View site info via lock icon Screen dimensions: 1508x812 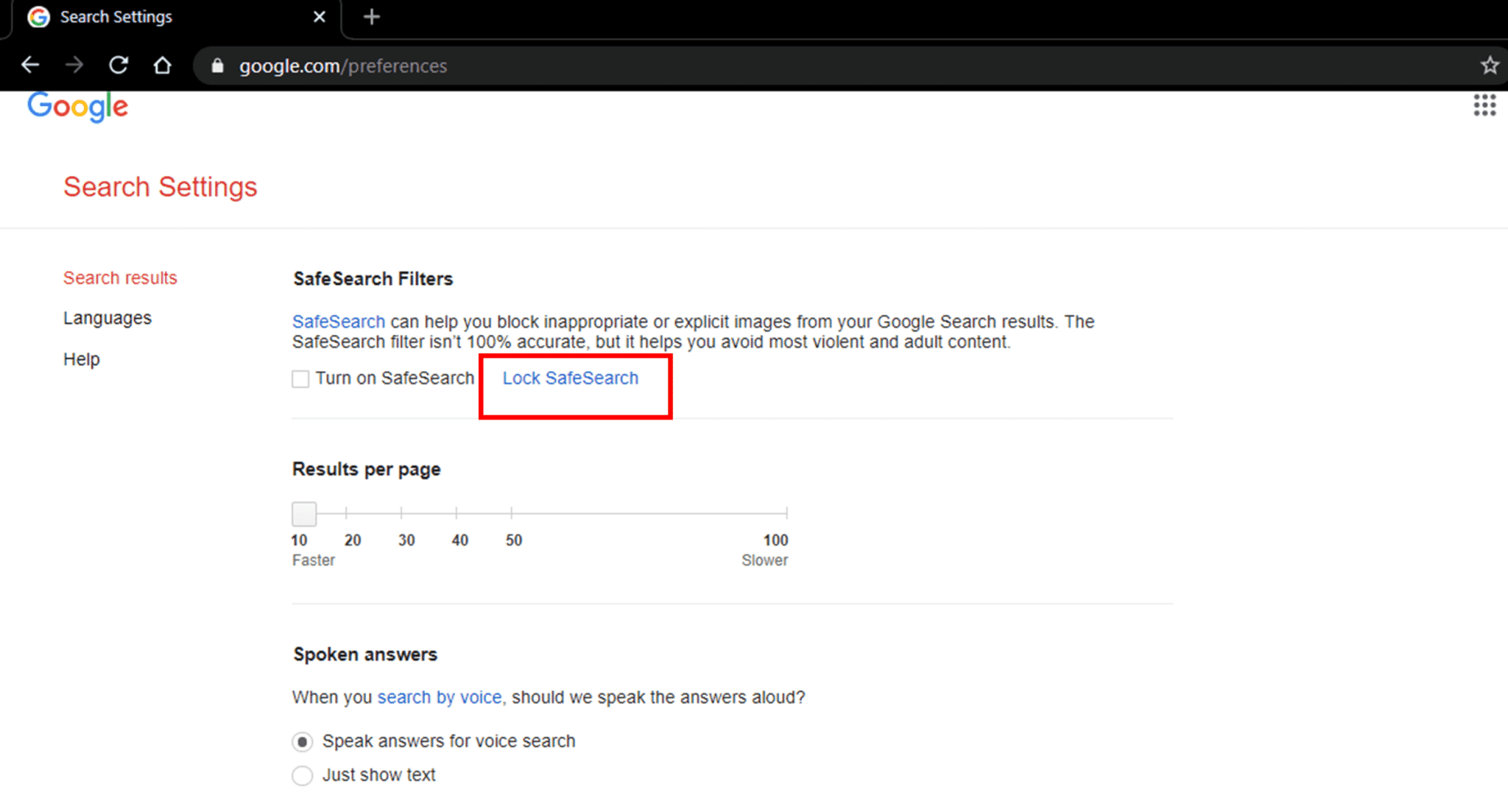[x=217, y=66]
